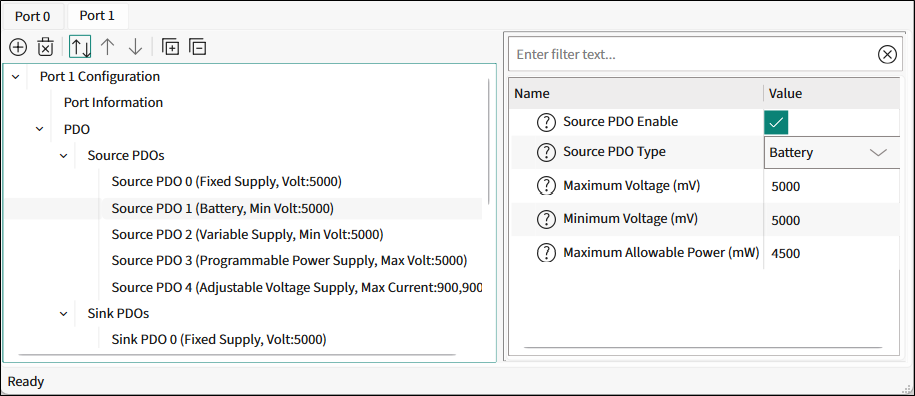Image resolution: width=915 pixels, height=396 pixels.
Task: Click the Port 1 Configuration label
Action: pyautogui.click(x=100, y=76)
